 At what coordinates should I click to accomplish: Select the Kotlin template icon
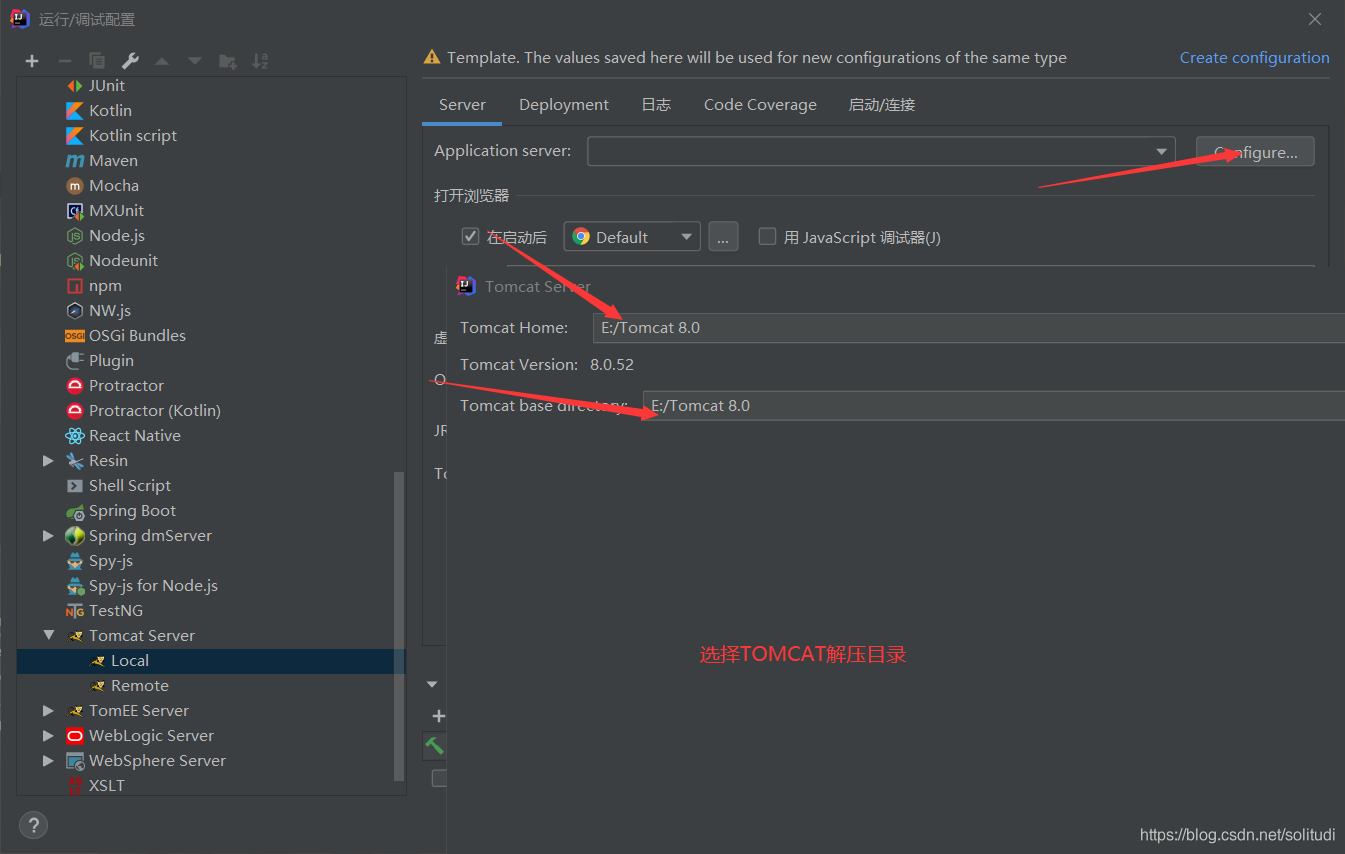pos(75,111)
